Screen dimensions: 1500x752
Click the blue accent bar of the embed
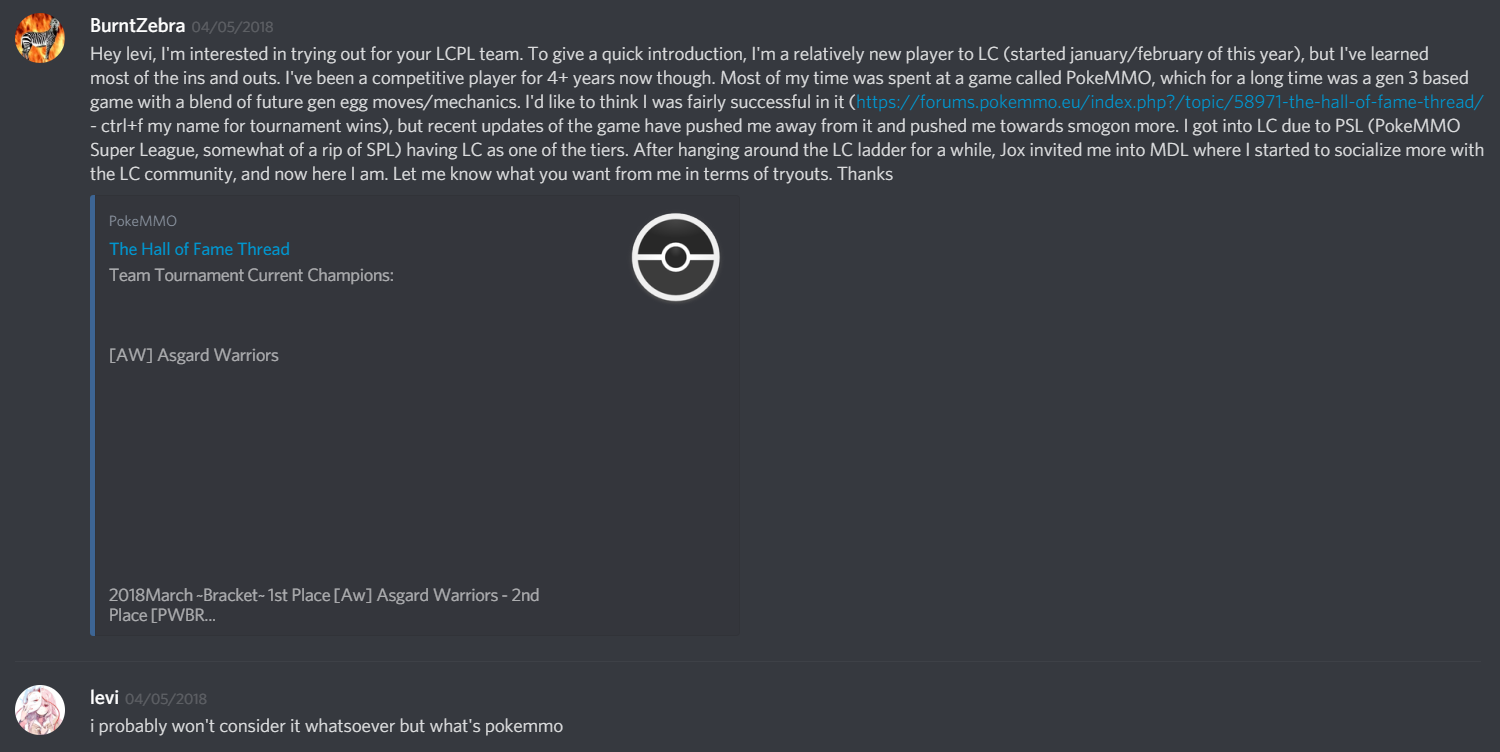click(x=92, y=415)
